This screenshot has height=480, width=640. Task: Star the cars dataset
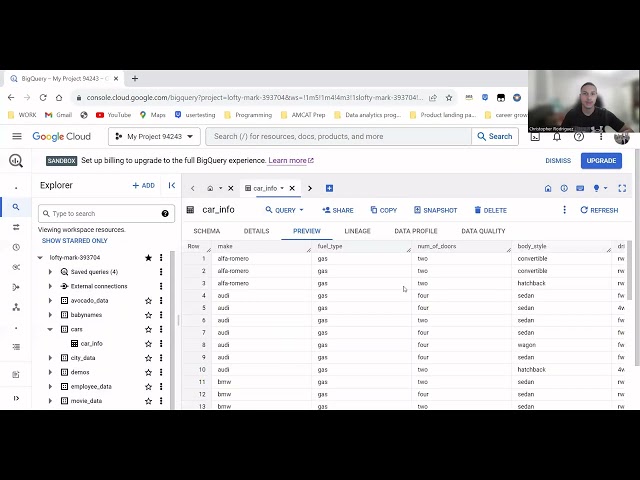(x=149, y=329)
